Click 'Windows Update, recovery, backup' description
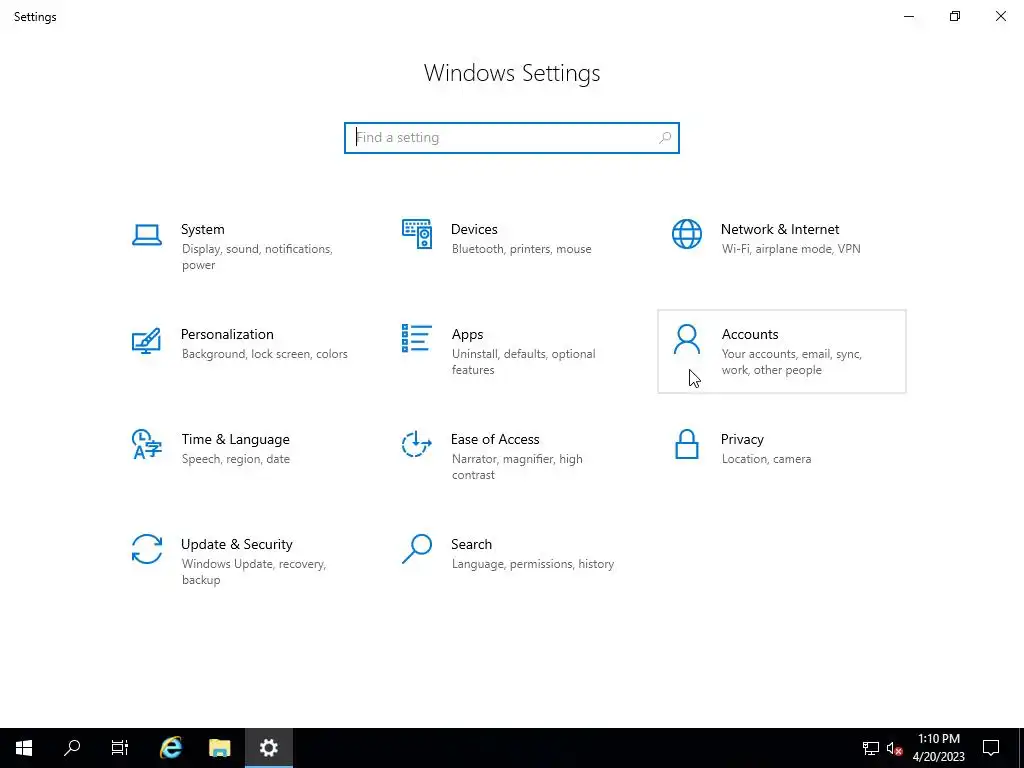Viewport: 1024px width, 768px height. 254,572
